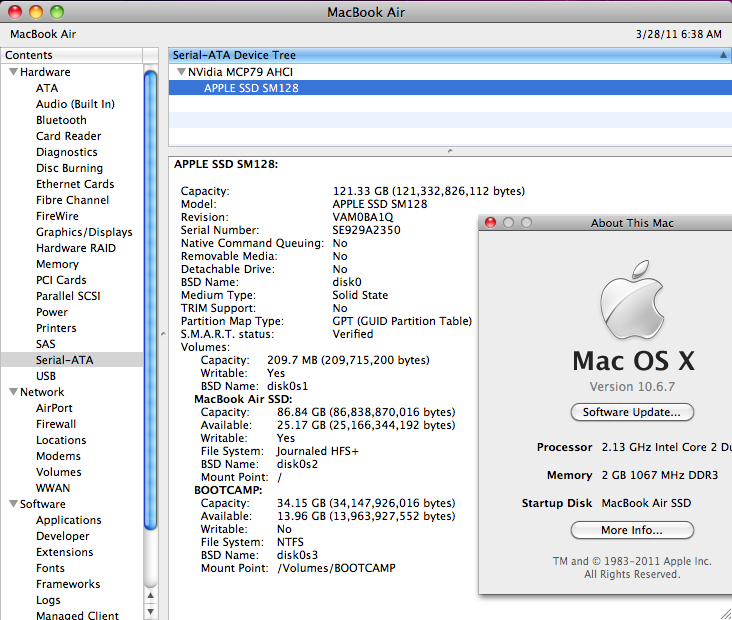Click the Apple logo in About This Mac
This screenshot has height=620, width=732.
click(632, 300)
